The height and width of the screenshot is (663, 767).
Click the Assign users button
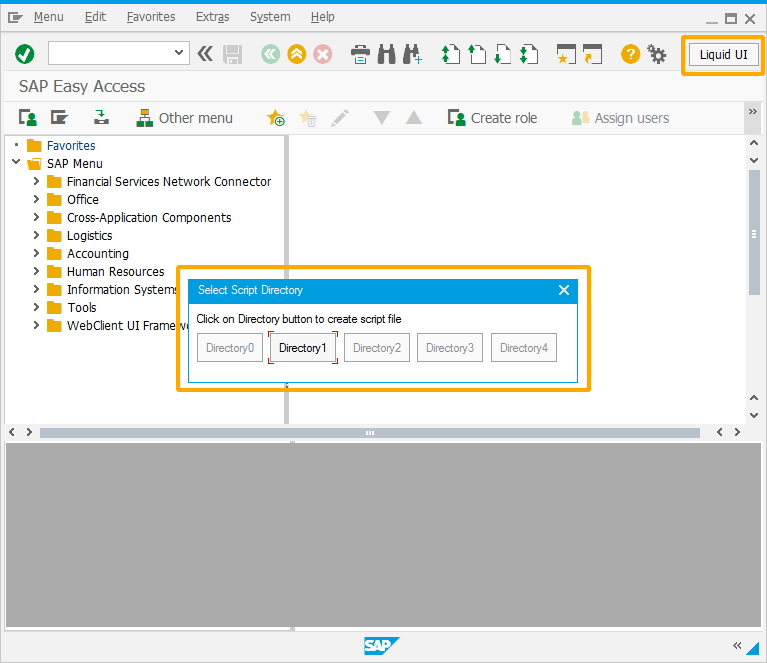(620, 118)
